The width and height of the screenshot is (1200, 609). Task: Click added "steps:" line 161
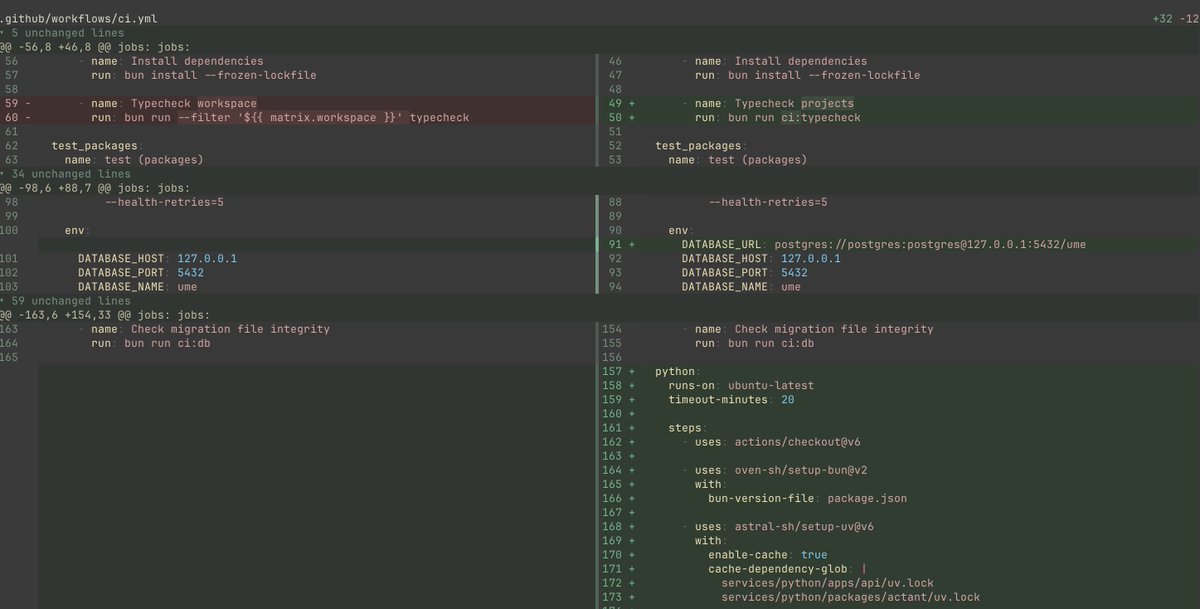click(688, 427)
